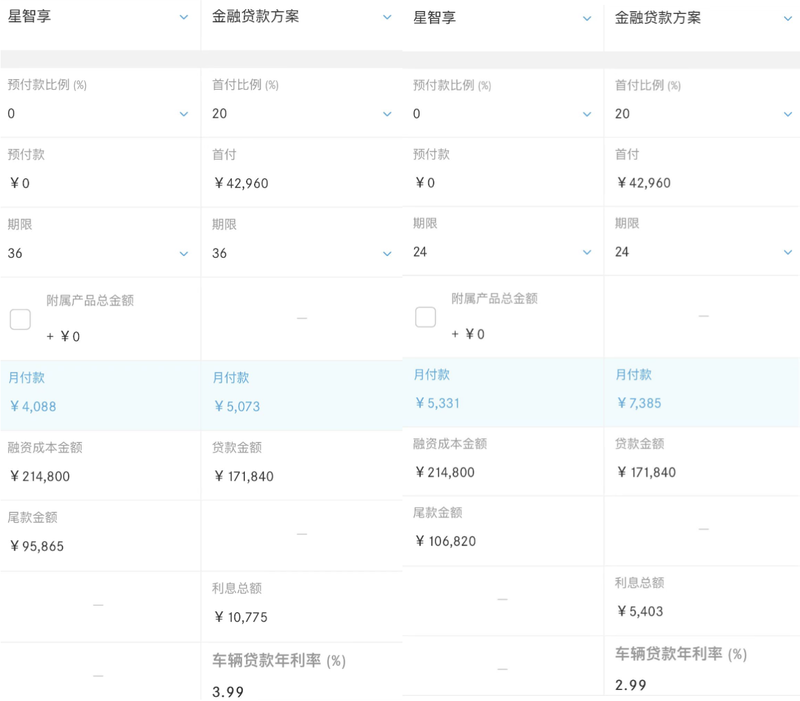Image resolution: width=800 pixels, height=701 pixels.
Task: Check 附属产品总金额 checkbox in the 24-month panel
Action: tap(425, 317)
